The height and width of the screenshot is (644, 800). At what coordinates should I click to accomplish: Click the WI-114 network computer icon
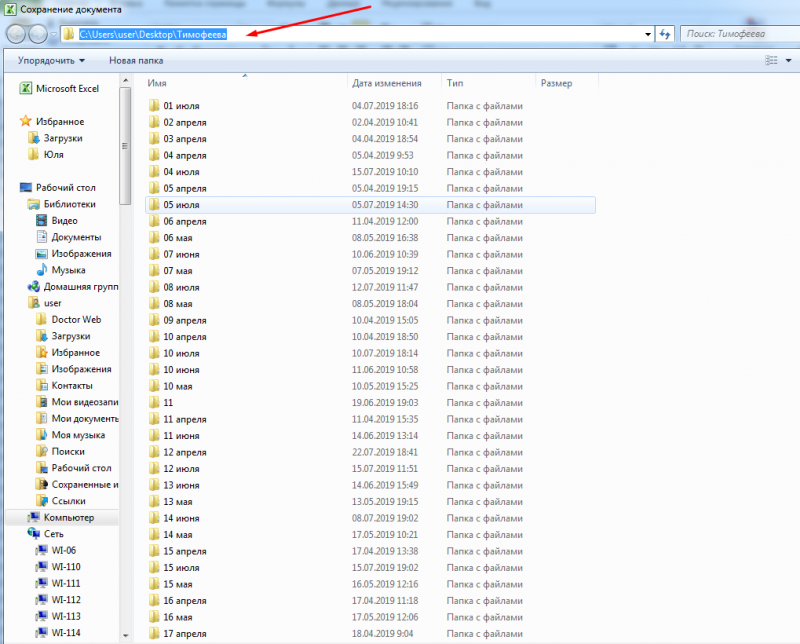pyautogui.click(x=42, y=632)
